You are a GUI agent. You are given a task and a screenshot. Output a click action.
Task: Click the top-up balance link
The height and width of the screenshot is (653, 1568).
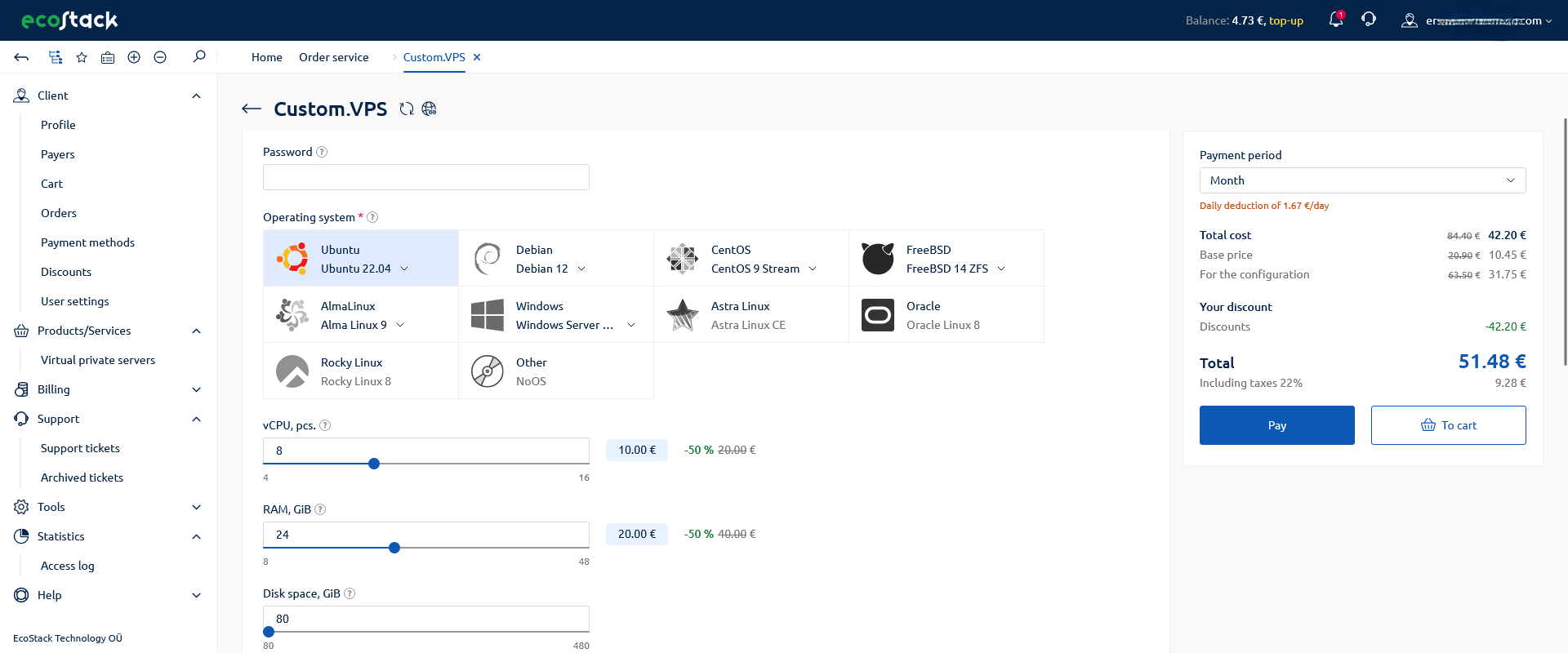[x=1286, y=20]
